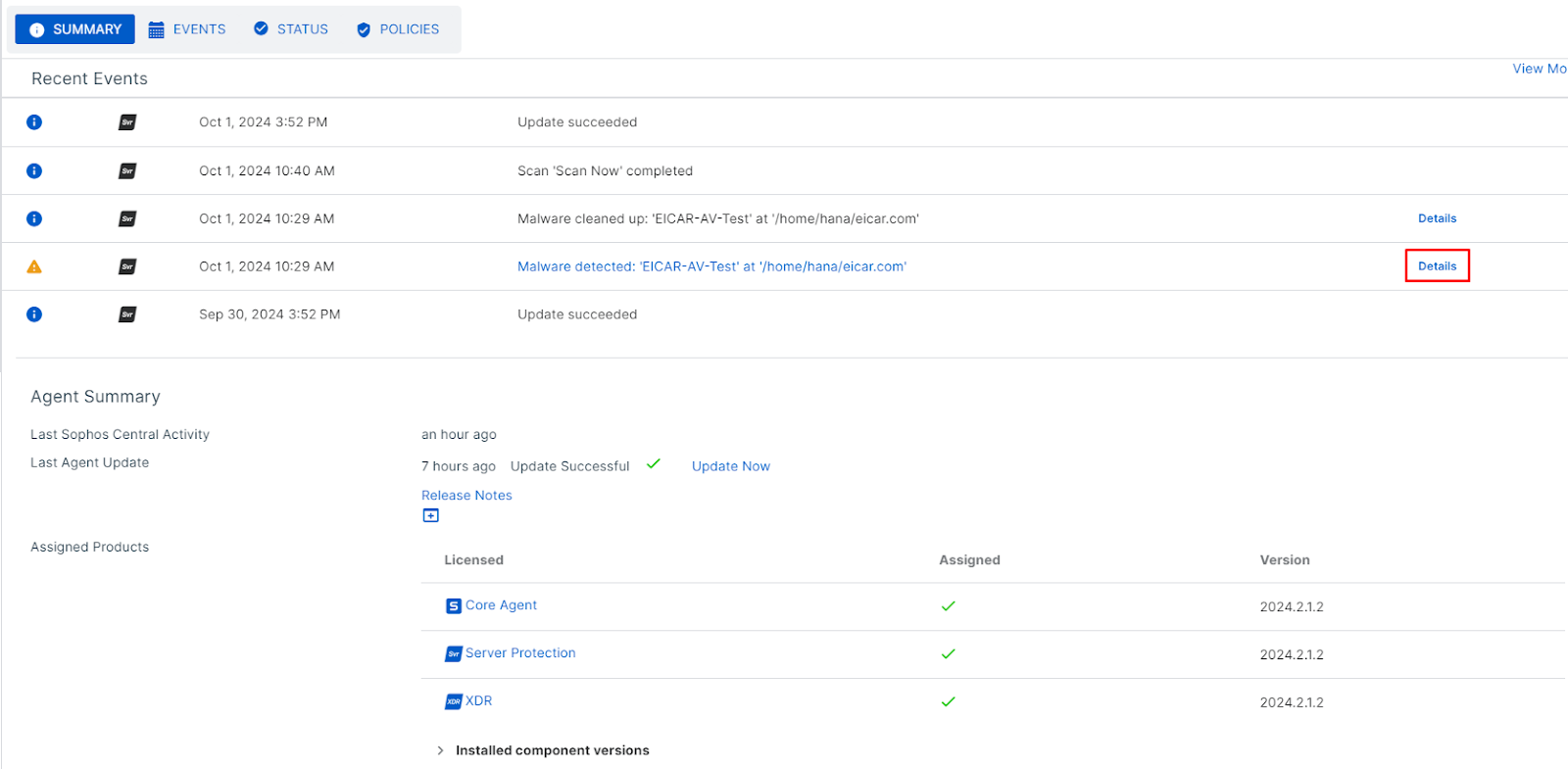This screenshot has height=769, width=1568.
Task: Open the XDR product link
Action: [478, 701]
